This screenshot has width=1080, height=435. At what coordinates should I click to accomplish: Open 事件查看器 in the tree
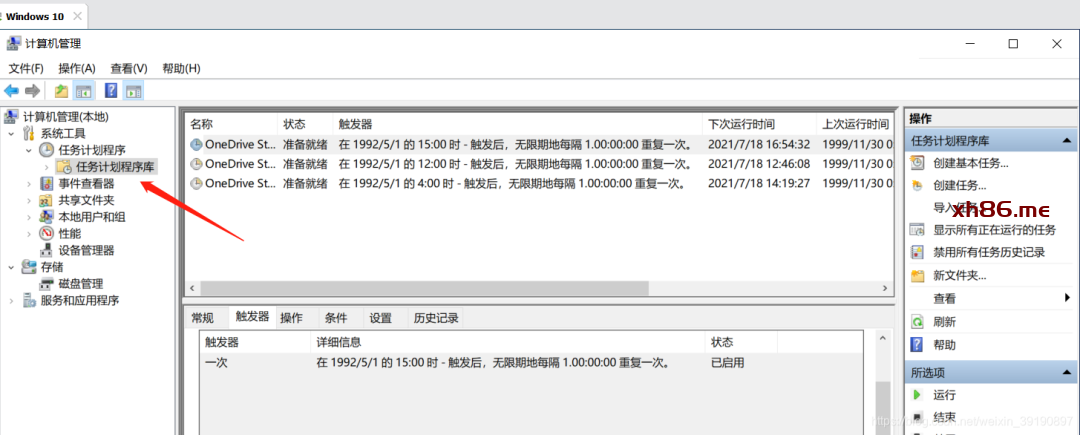tap(87, 184)
